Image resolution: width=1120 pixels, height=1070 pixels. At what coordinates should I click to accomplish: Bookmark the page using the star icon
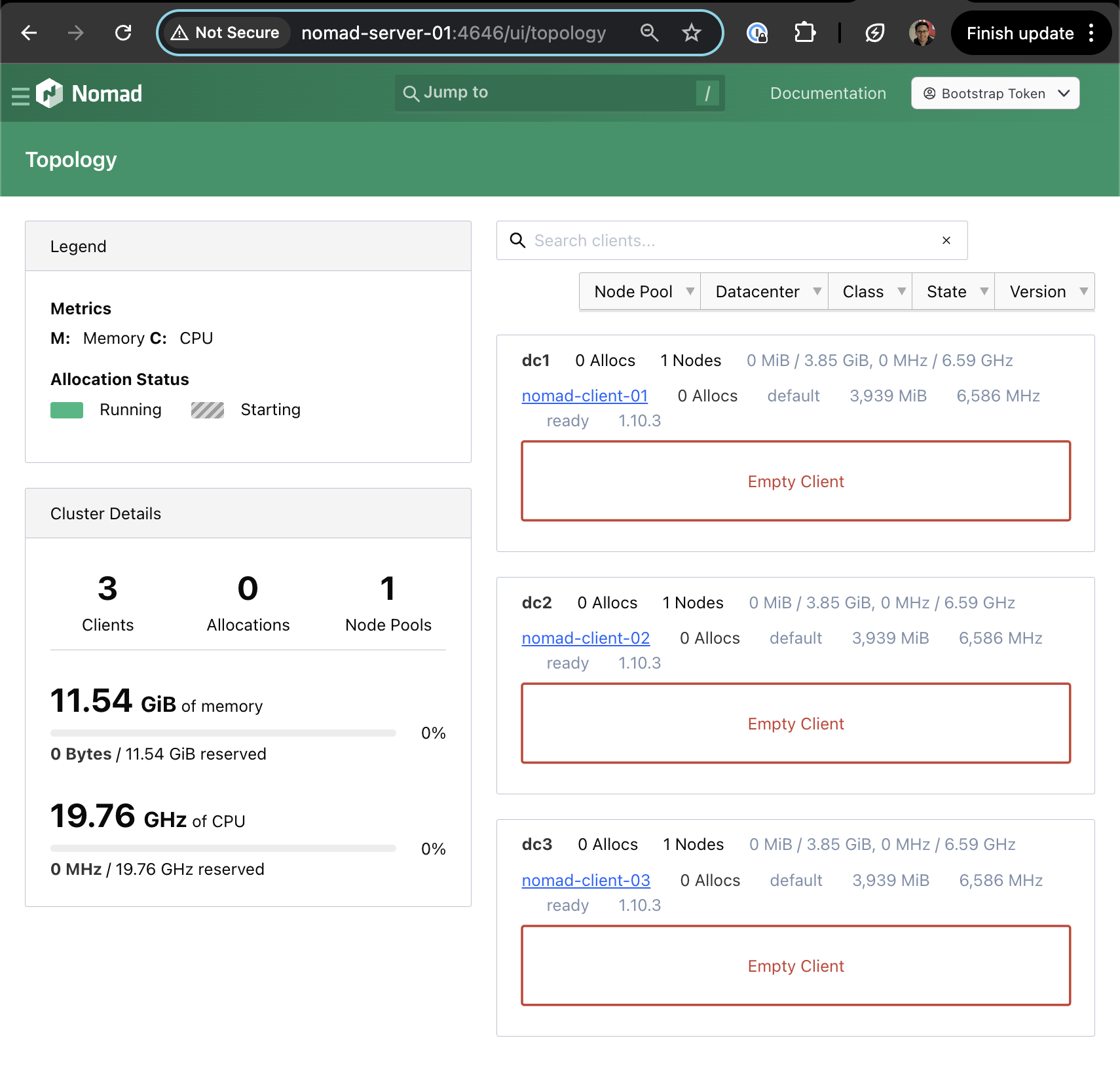click(692, 32)
